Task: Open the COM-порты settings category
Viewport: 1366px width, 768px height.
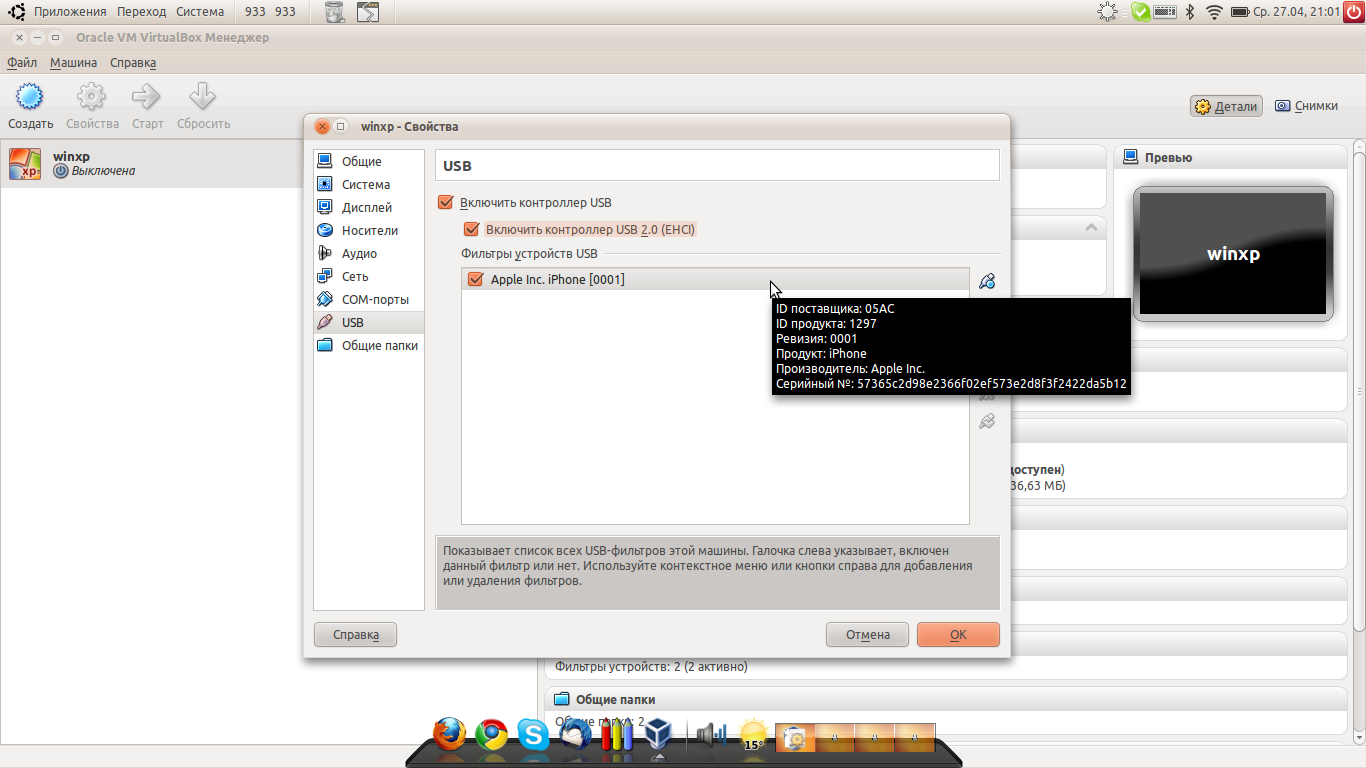Action: click(368, 299)
